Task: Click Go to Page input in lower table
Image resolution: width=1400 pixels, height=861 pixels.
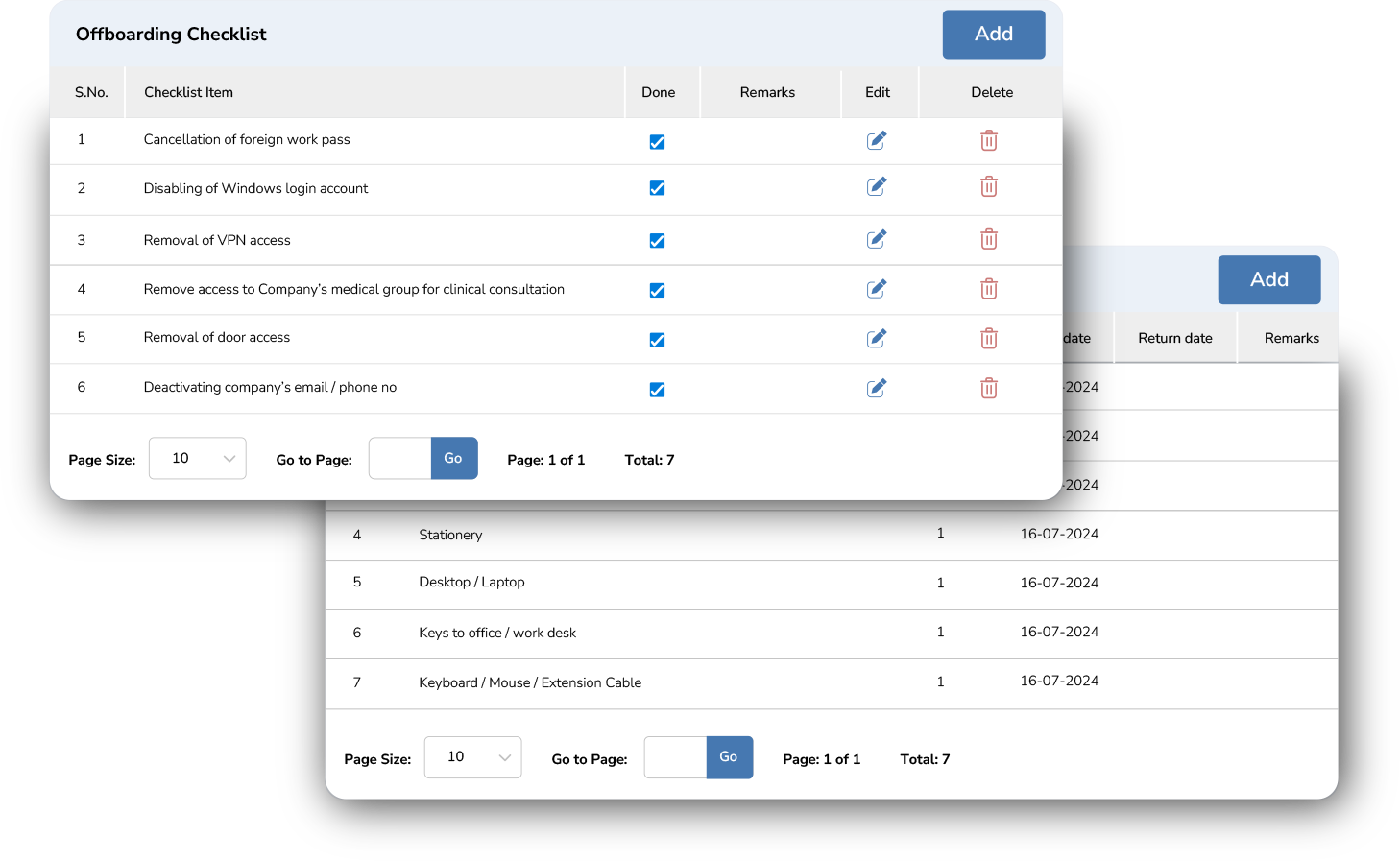Action: click(x=675, y=757)
